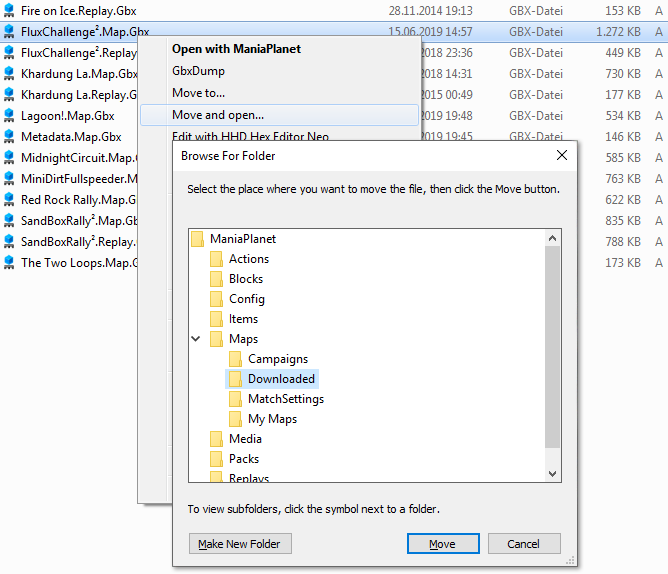
Task: Select the Campaigns folder label
Action: (278, 359)
